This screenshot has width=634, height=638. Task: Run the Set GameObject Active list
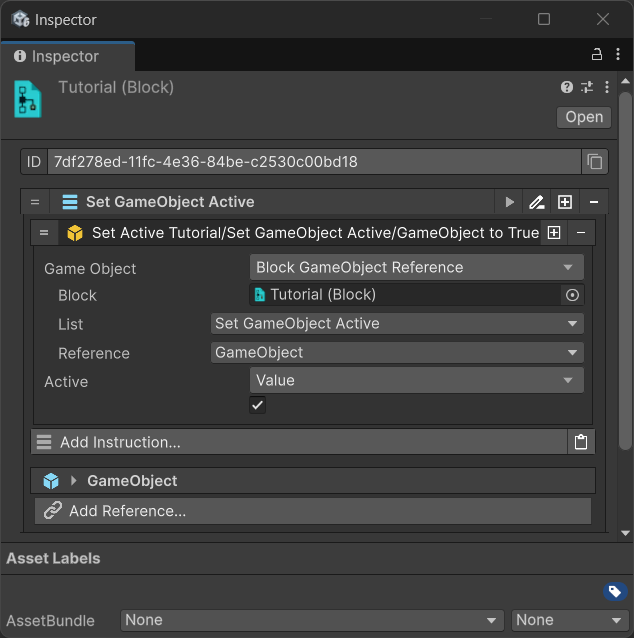coord(510,202)
